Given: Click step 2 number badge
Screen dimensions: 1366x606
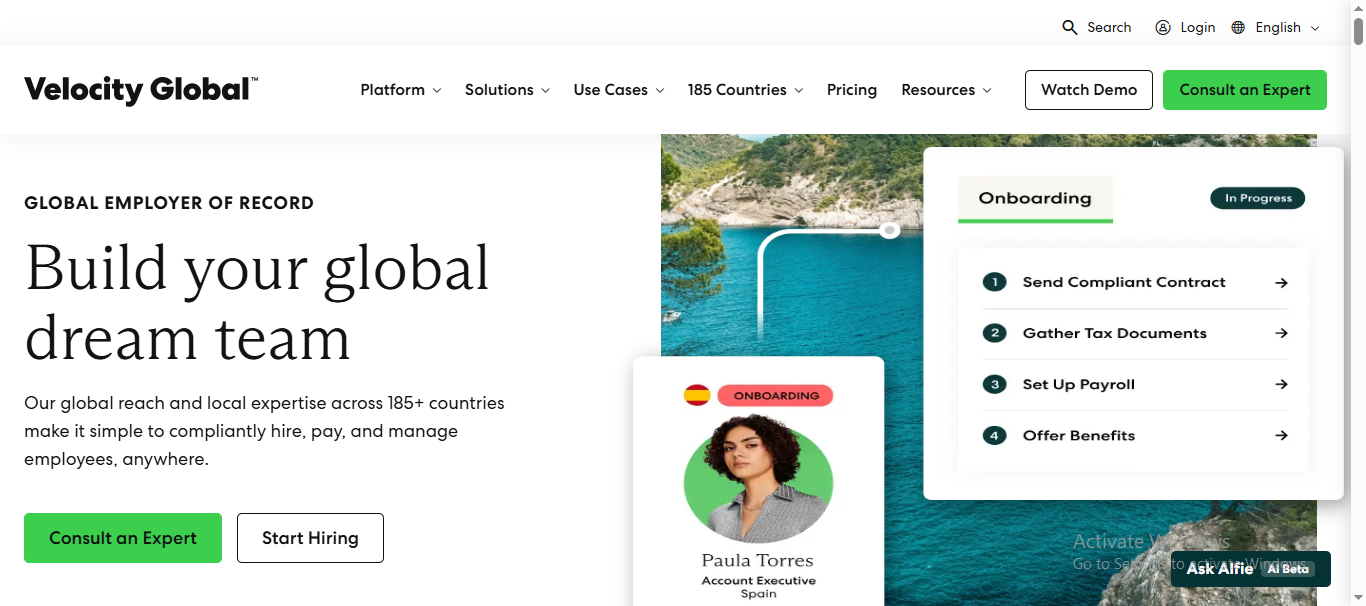Looking at the screenshot, I should coord(994,333).
